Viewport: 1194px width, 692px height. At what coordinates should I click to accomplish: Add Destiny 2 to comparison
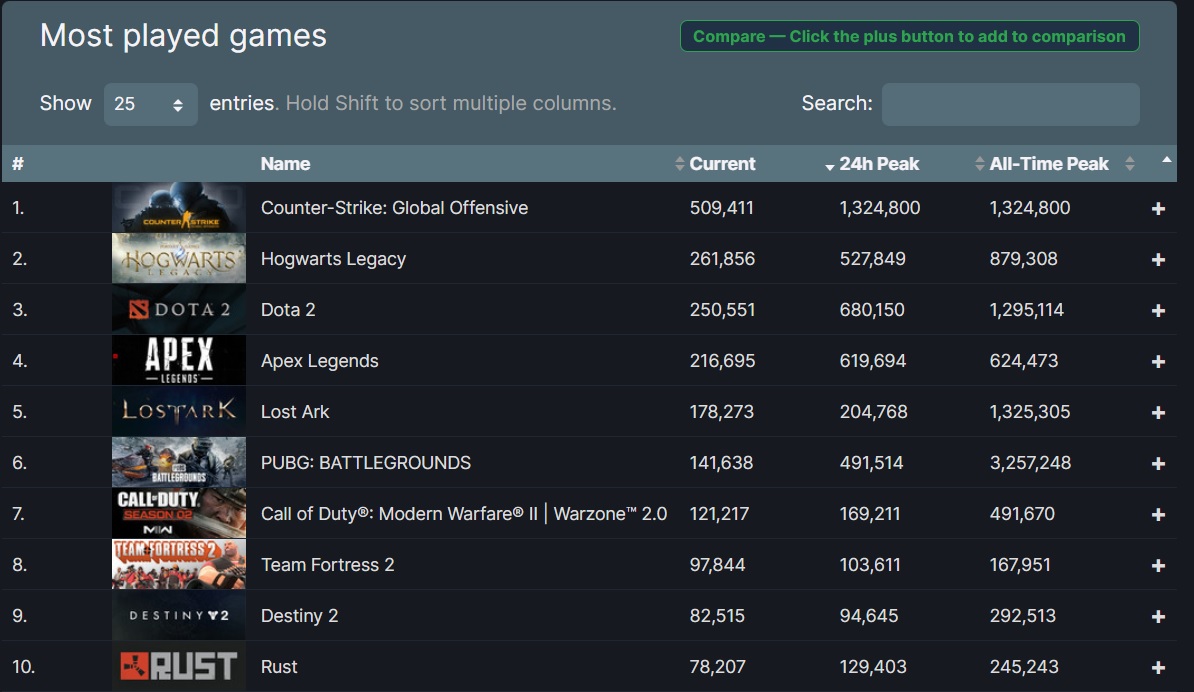[x=1158, y=617]
